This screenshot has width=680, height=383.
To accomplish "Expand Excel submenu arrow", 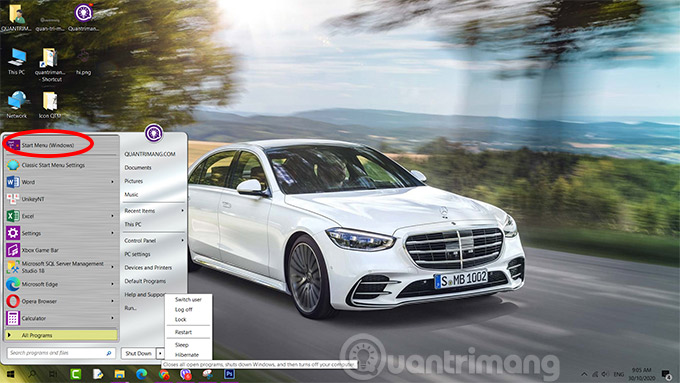I will point(113,216).
